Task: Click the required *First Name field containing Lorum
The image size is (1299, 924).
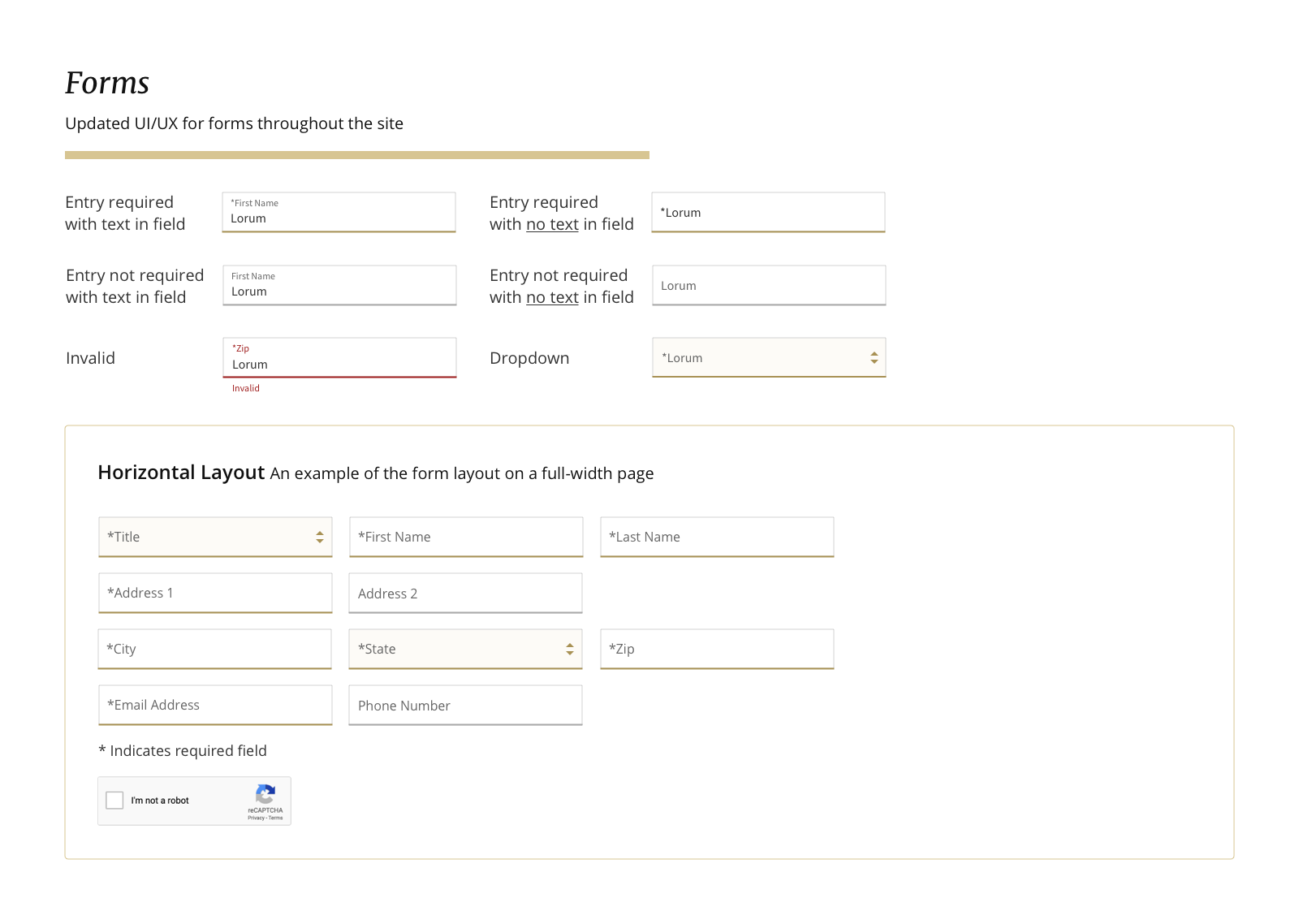Action: coord(339,212)
